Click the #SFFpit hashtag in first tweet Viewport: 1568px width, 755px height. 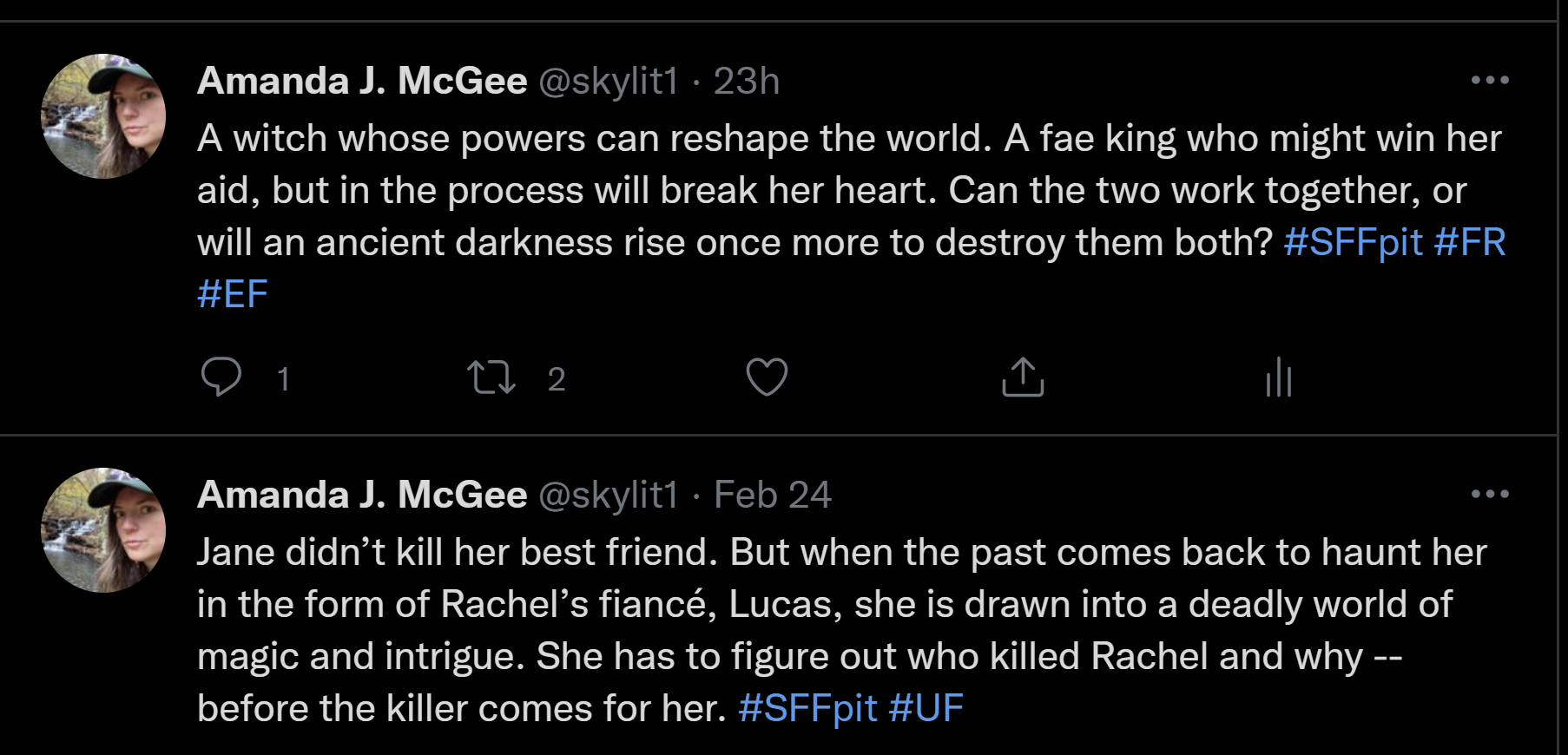1353,242
